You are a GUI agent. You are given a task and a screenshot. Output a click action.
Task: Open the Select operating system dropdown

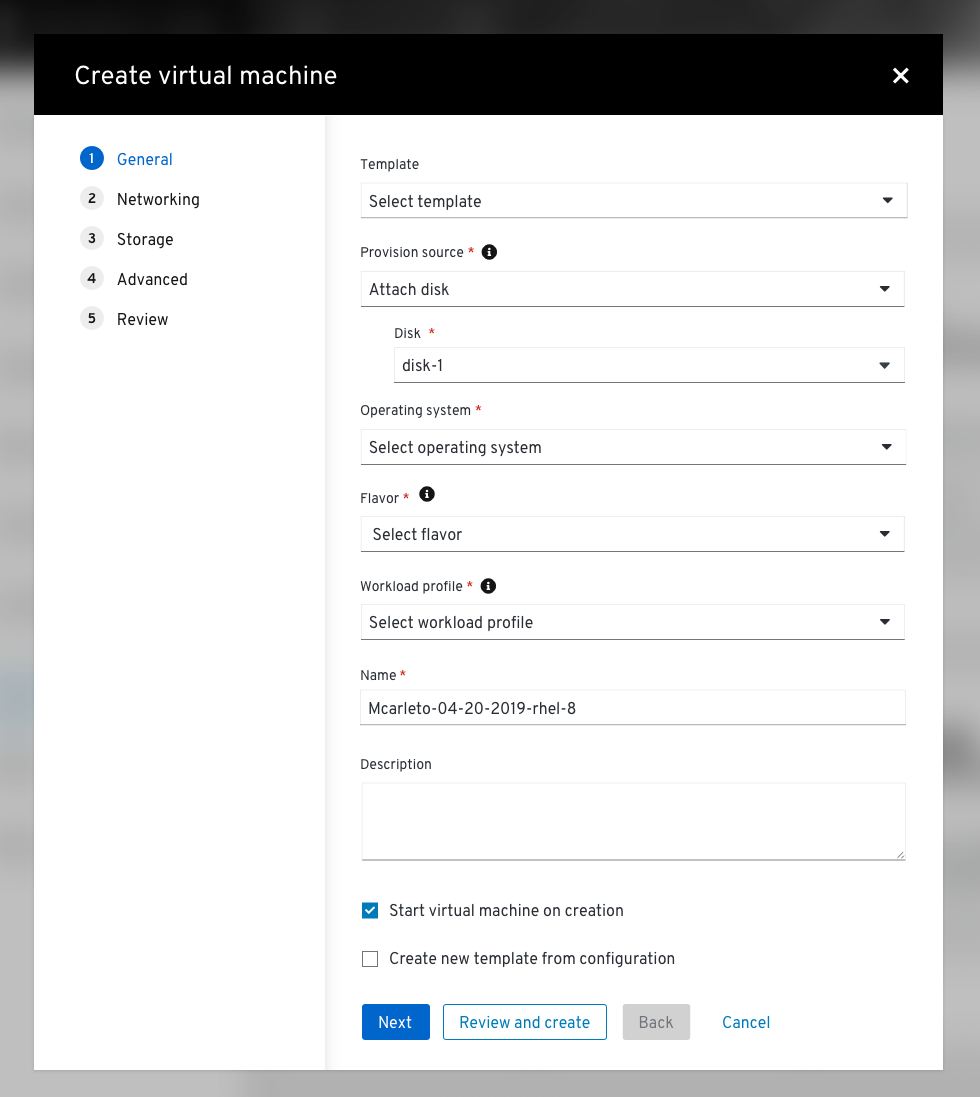(x=633, y=447)
